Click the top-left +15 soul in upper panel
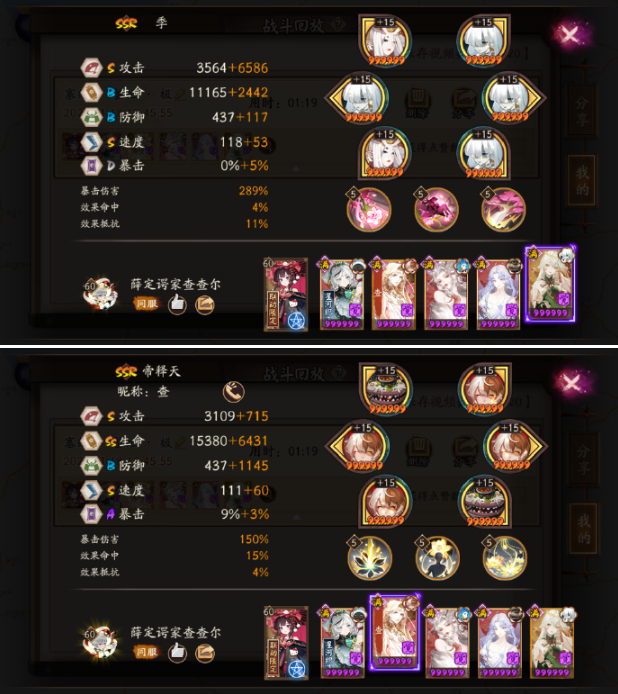This screenshot has width=618, height=694. [x=385, y=41]
